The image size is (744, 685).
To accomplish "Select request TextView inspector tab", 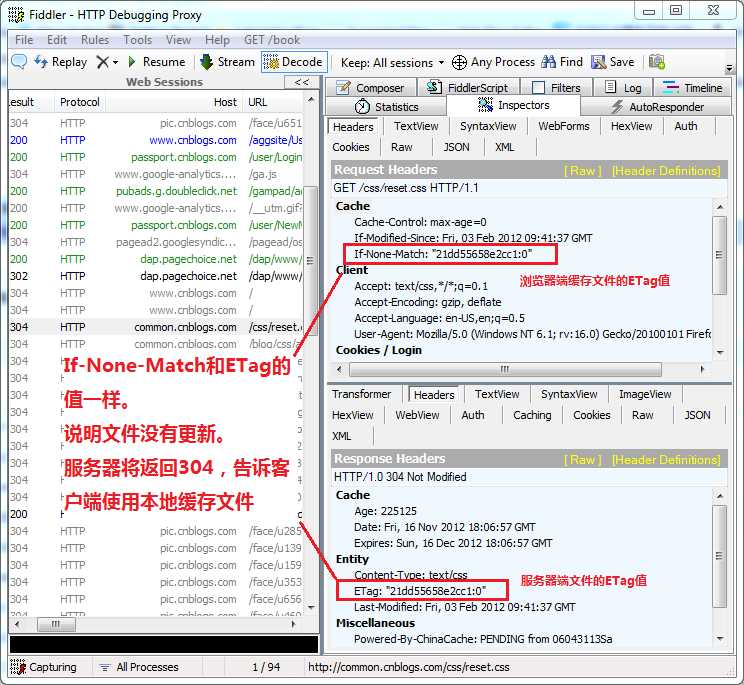I will (x=416, y=126).
